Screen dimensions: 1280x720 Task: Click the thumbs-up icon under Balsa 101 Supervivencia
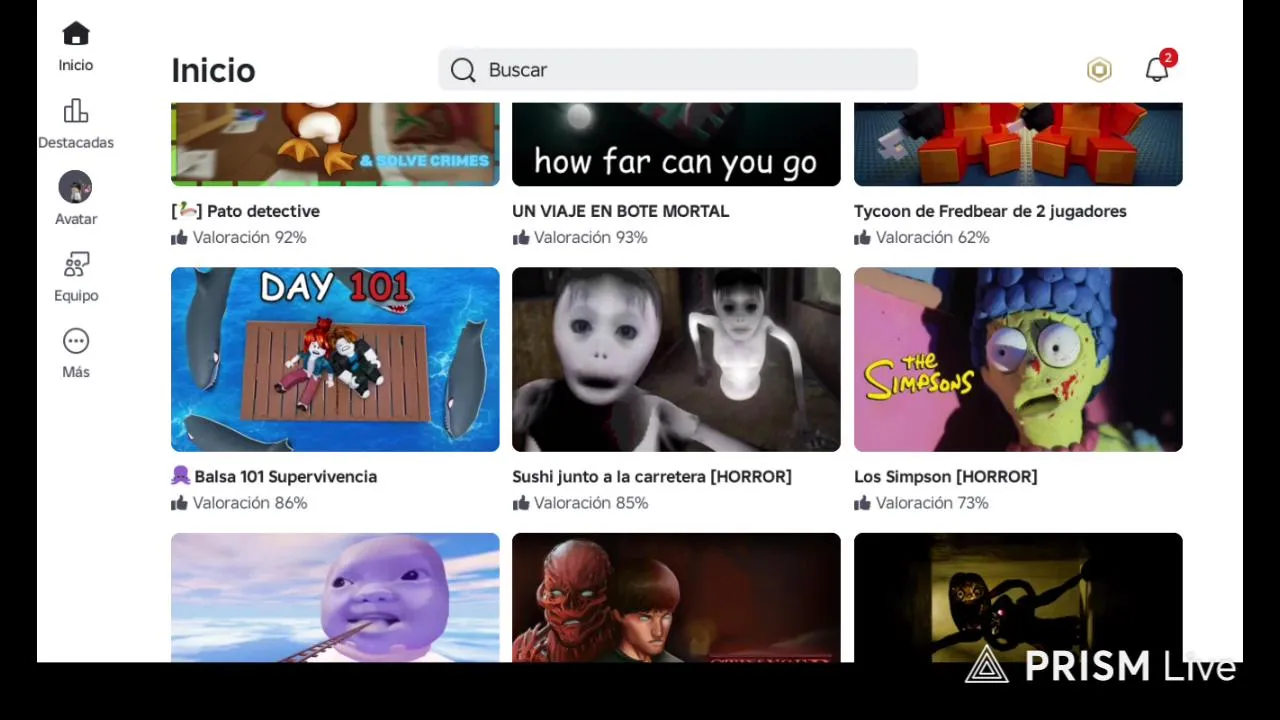coord(180,503)
